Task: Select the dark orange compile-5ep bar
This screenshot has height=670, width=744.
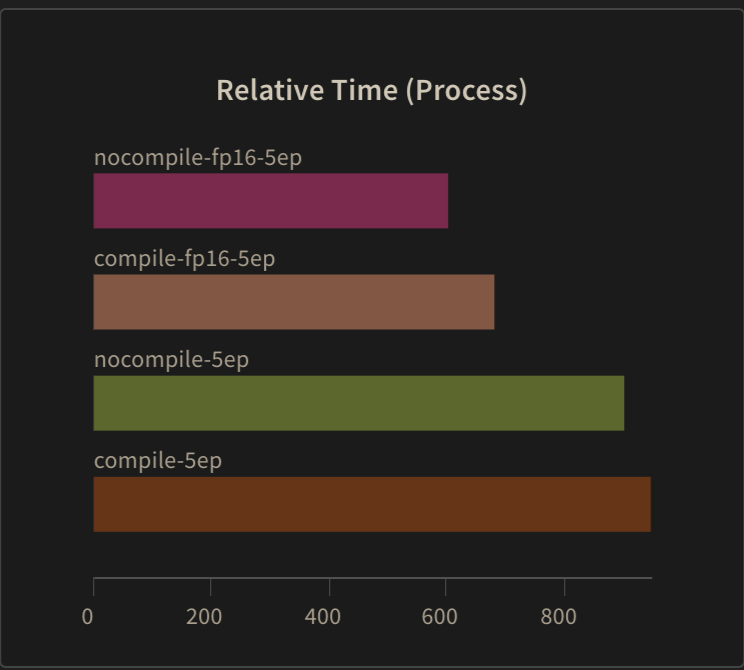Action: tap(371, 504)
